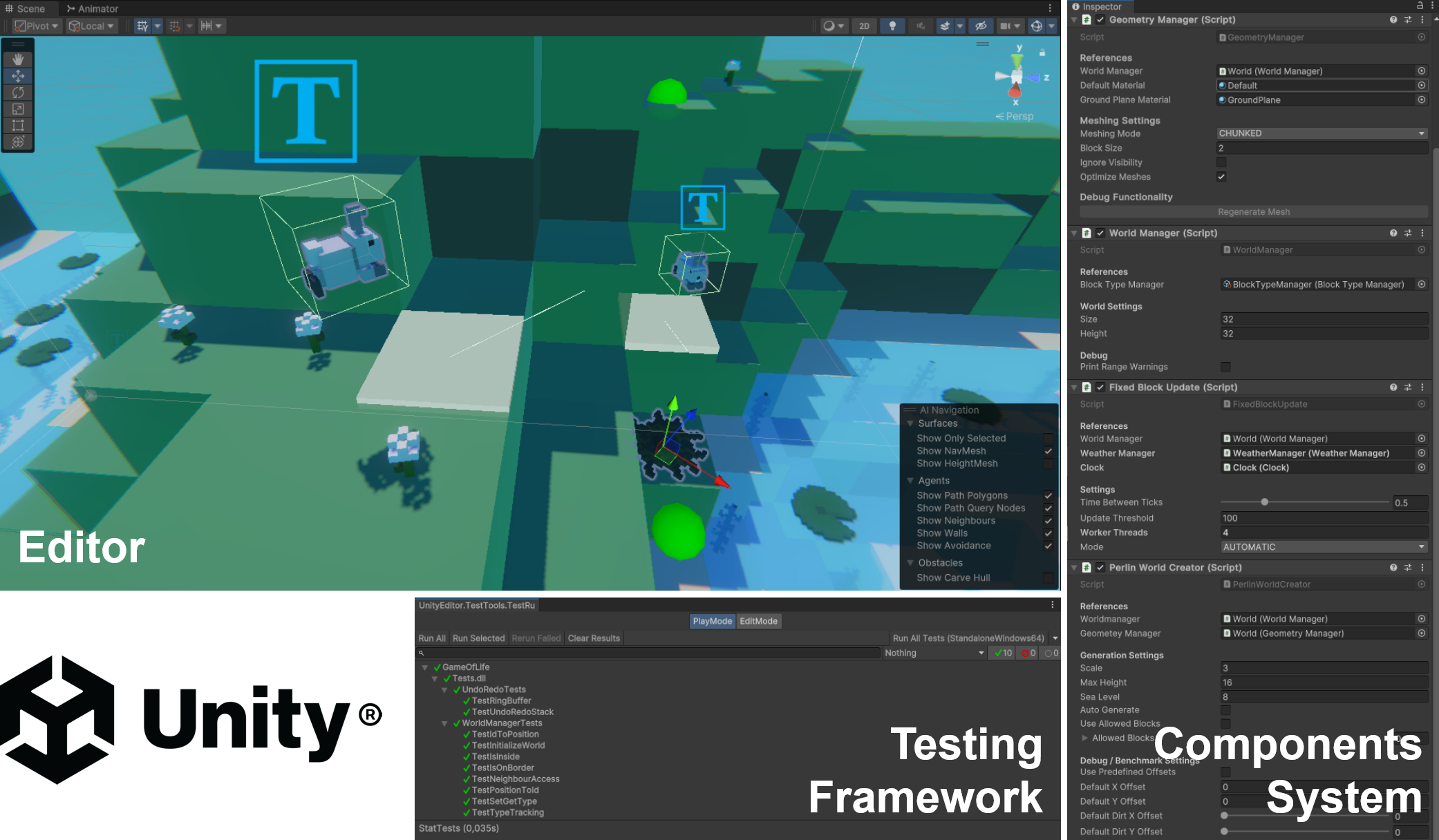Toggle hidden objects visibility eye icon
Screen dimensions: 1439x840
coord(981,26)
